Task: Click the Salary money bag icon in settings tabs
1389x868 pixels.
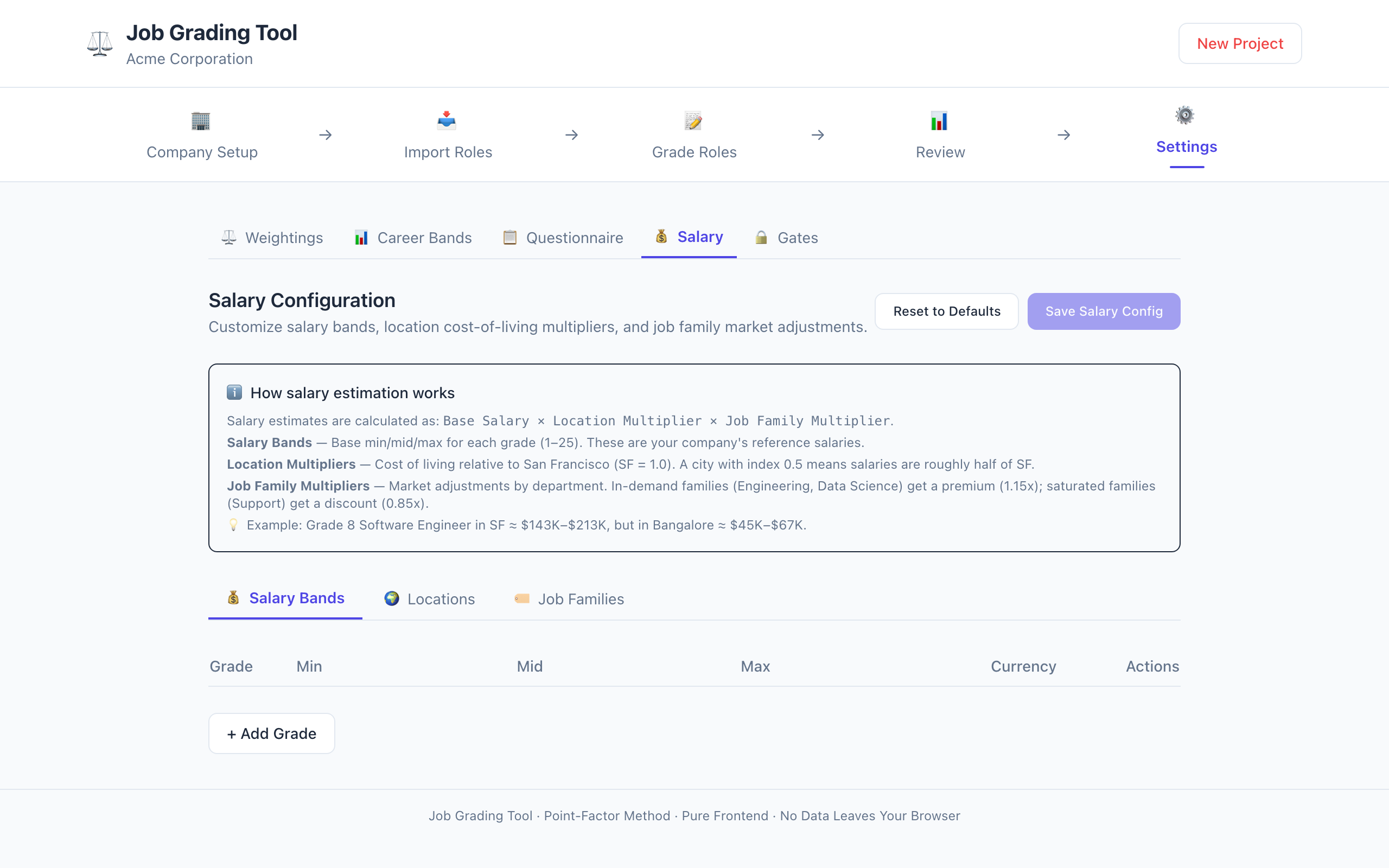Action: [661, 236]
